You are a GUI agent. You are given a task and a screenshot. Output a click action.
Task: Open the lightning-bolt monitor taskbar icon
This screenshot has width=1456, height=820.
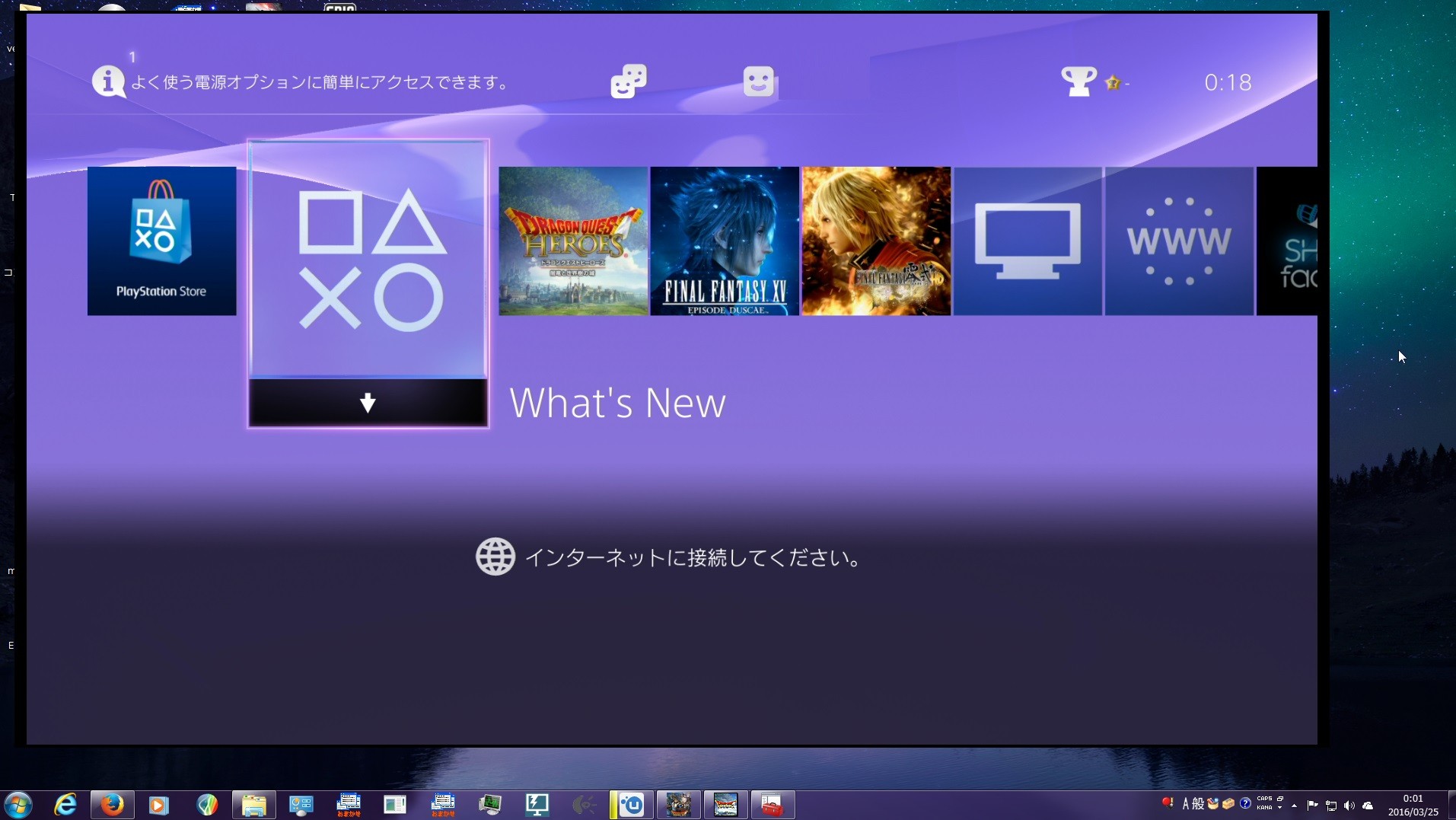click(537, 805)
